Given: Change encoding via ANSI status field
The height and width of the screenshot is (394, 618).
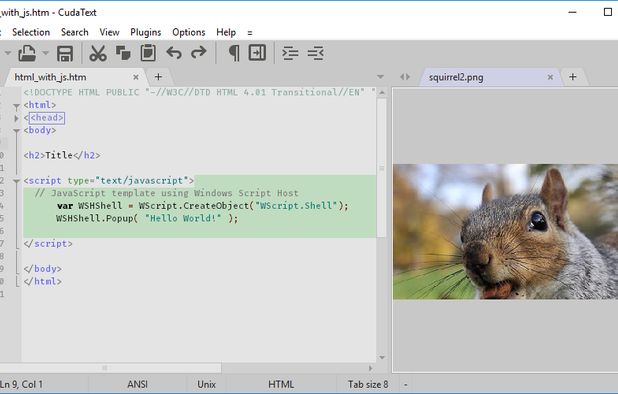Looking at the screenshot, I should click(x=137, y=384).
